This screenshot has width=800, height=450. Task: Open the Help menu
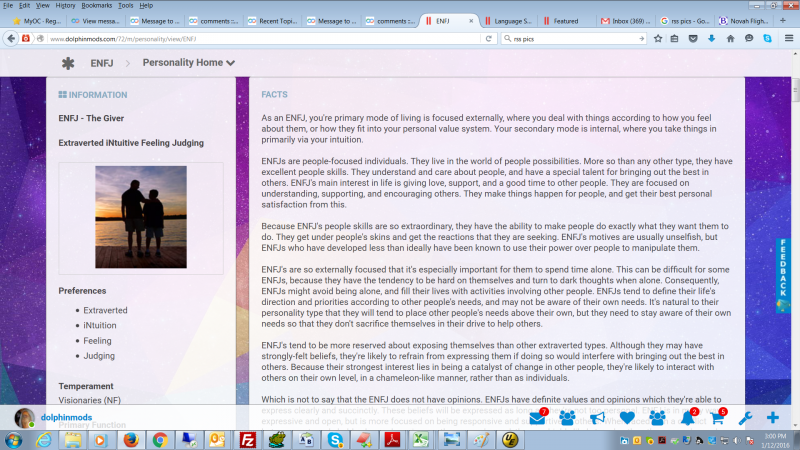click(x=146, y=6)
